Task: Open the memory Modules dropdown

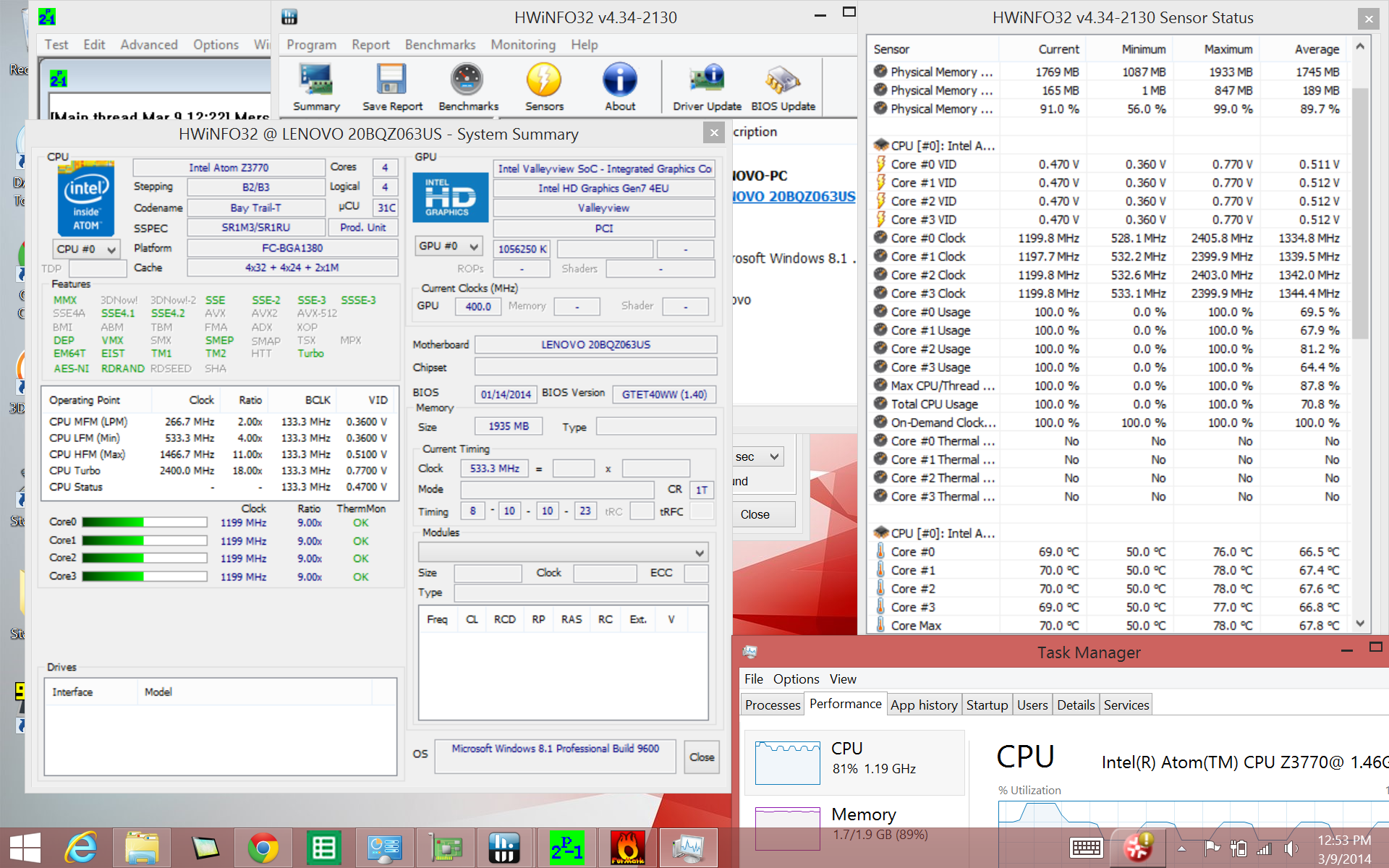Action: 563,553
